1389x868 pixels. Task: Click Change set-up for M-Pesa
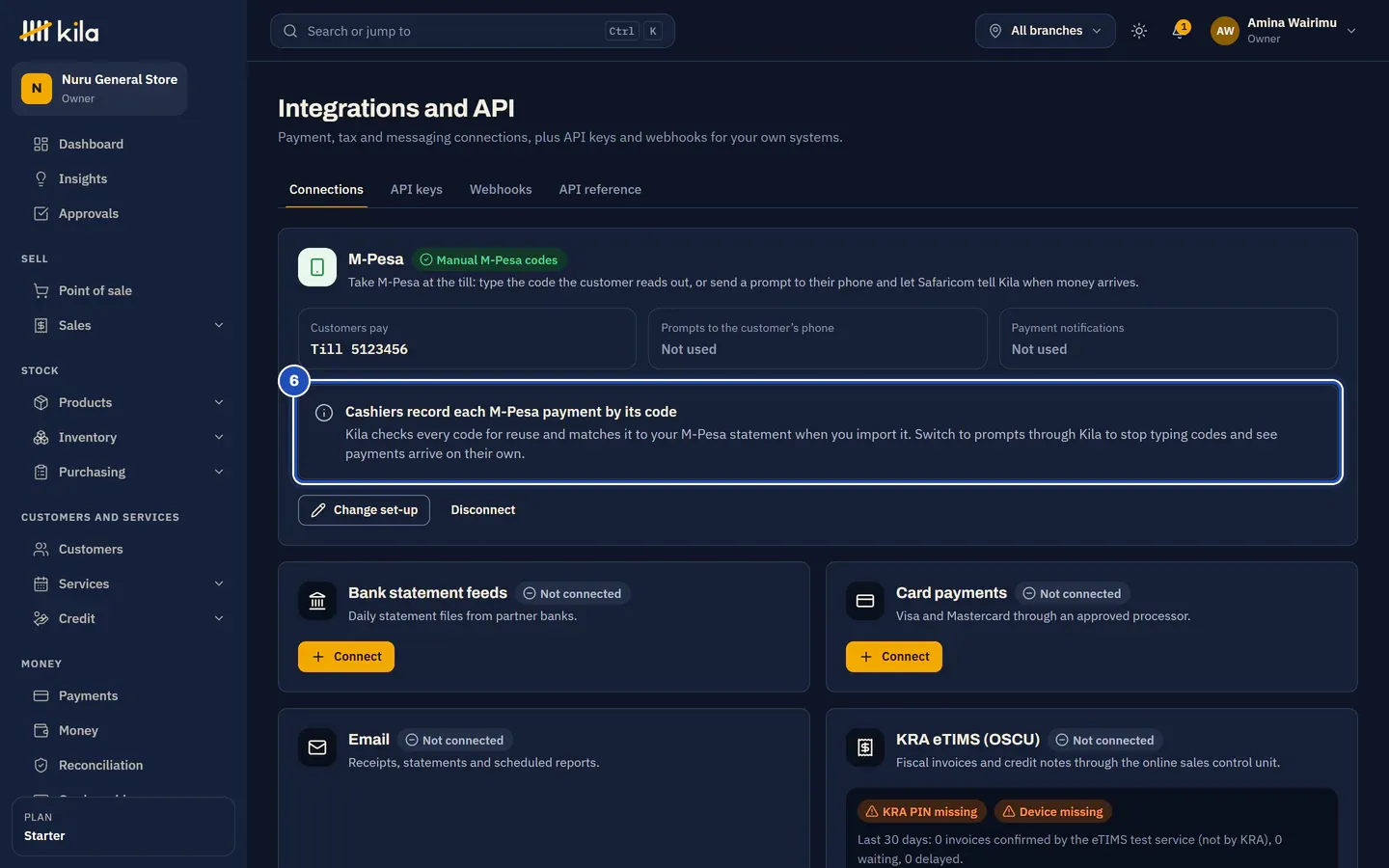(x=364, y=510)
